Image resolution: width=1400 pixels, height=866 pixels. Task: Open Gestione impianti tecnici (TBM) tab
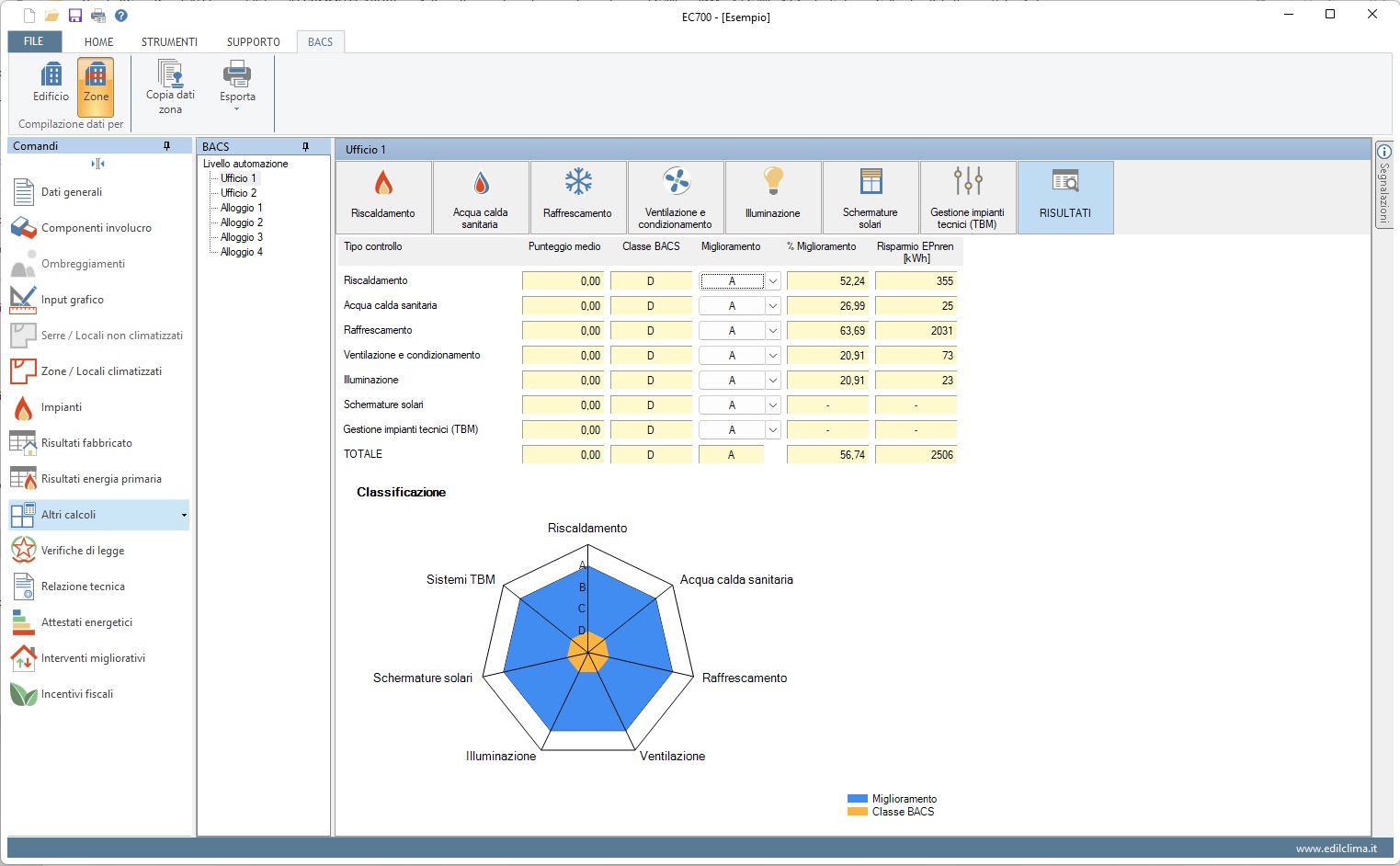968,198
